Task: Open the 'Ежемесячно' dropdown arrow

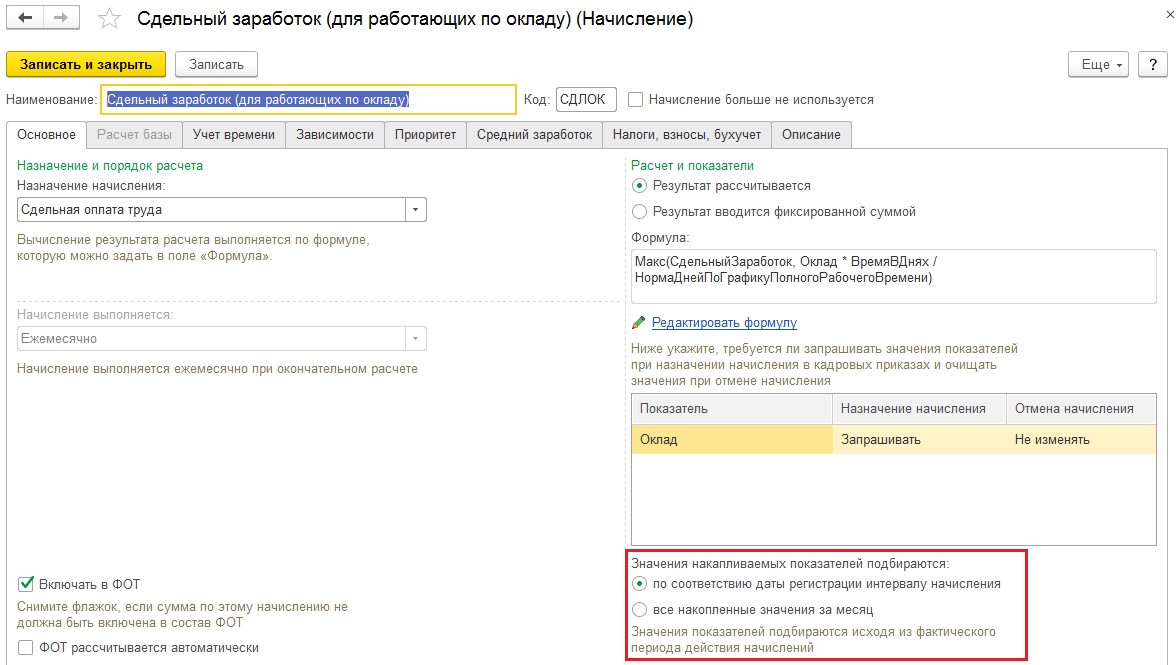Action: click(x=415, y=339)
